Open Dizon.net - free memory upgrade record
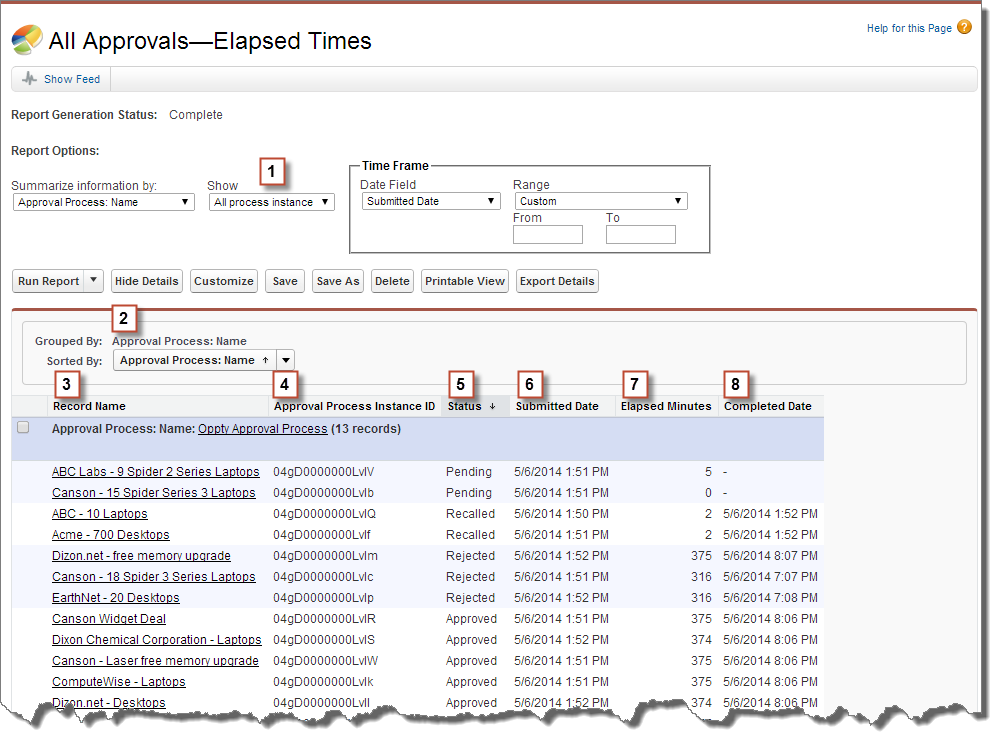 click(x=141, y=556)
